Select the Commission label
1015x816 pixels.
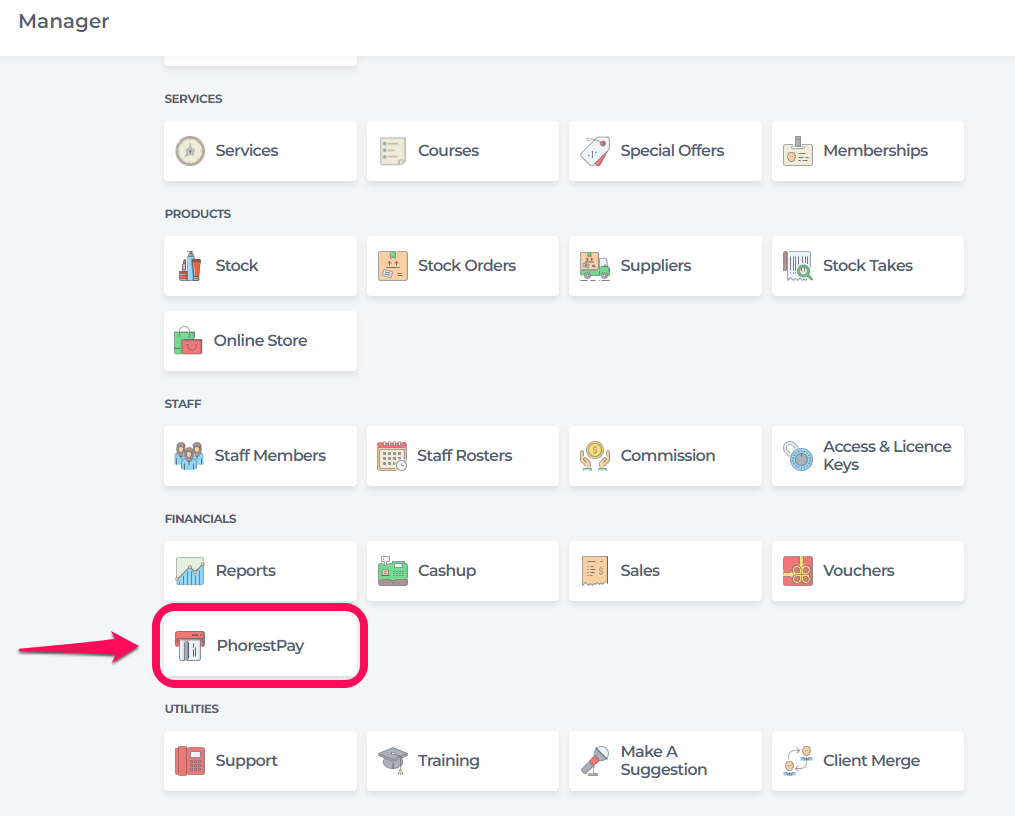(x=668, y=456)
